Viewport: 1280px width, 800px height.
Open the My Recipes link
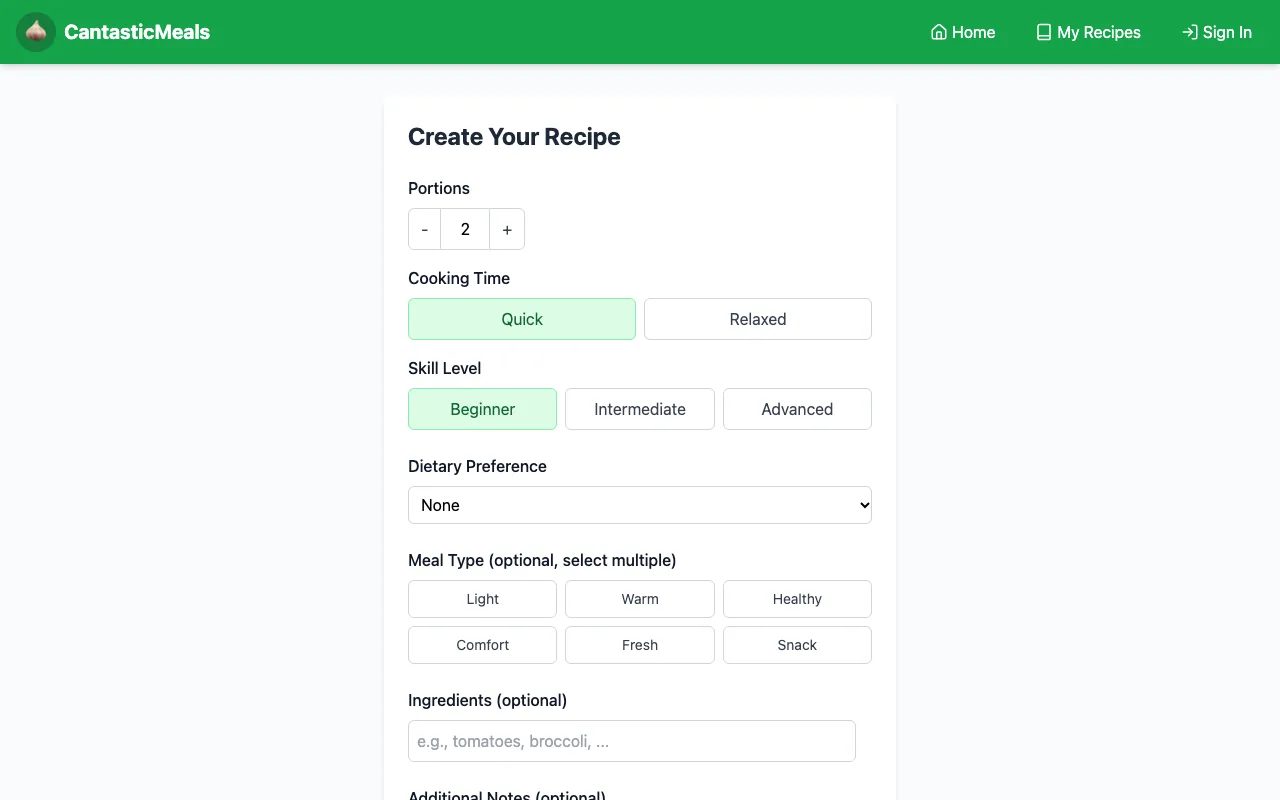pos(1088,32)
